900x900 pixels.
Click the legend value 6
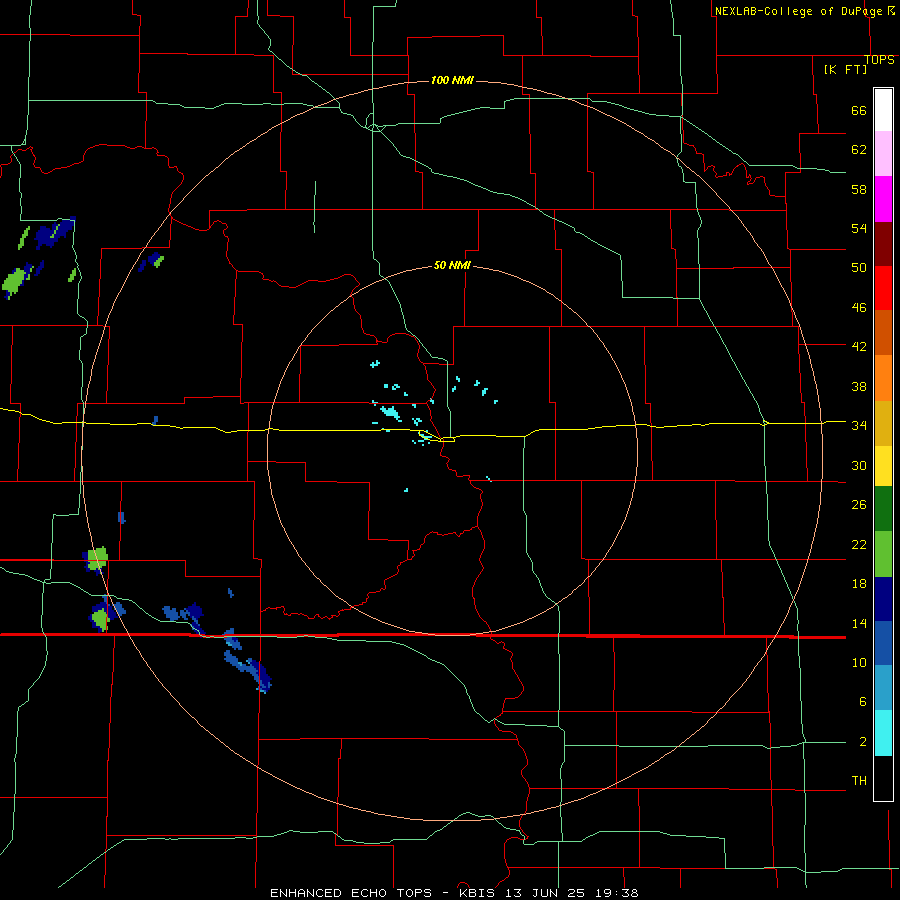tap(863, 702)
